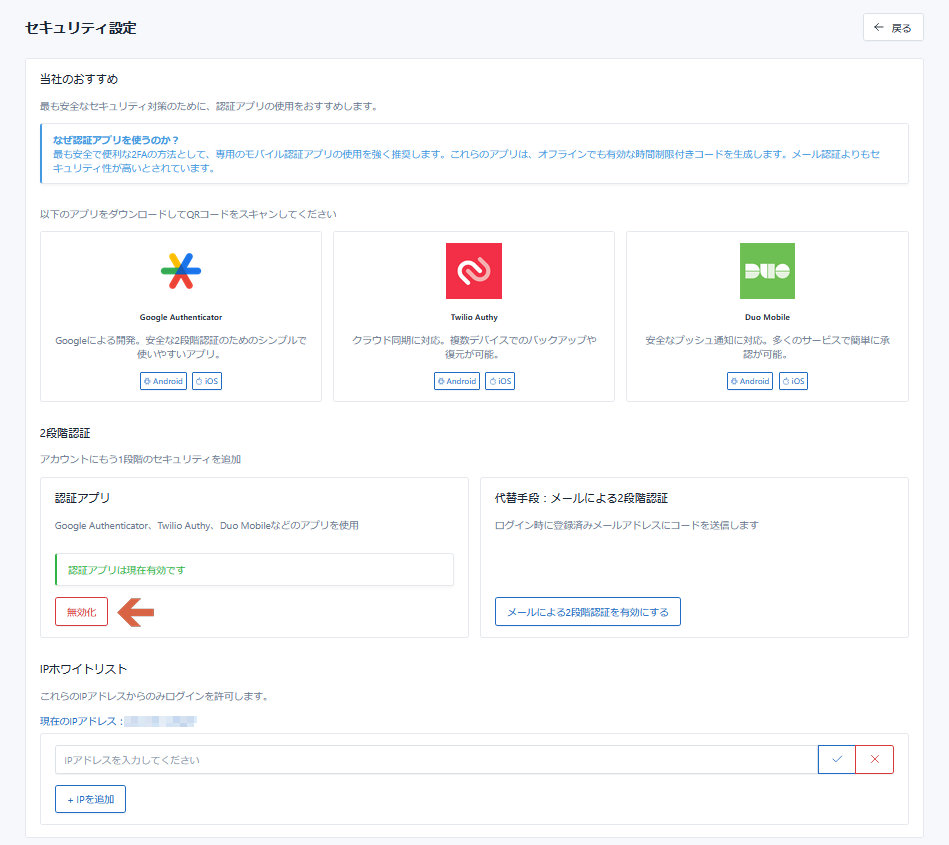949x845 pixels.
Task: Click the Duo Mobile logo icon
Action: (x=767, y=271)
